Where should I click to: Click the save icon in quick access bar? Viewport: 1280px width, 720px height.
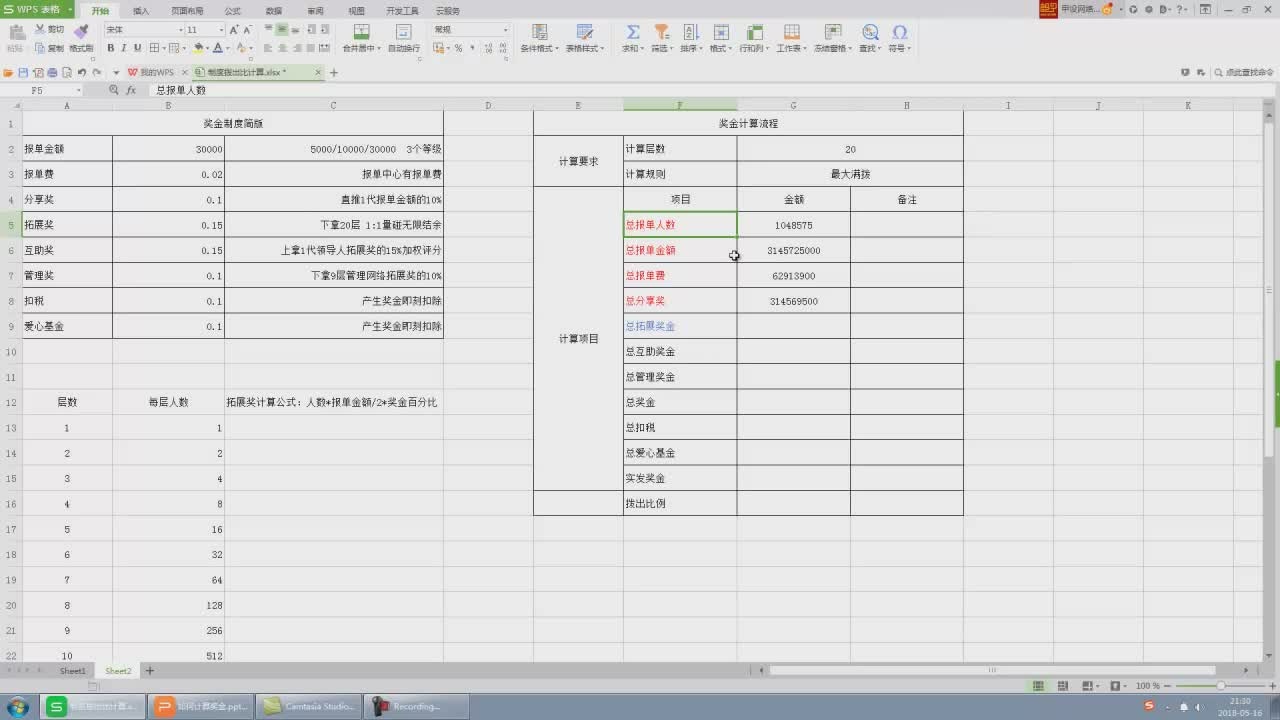(23, 73)
